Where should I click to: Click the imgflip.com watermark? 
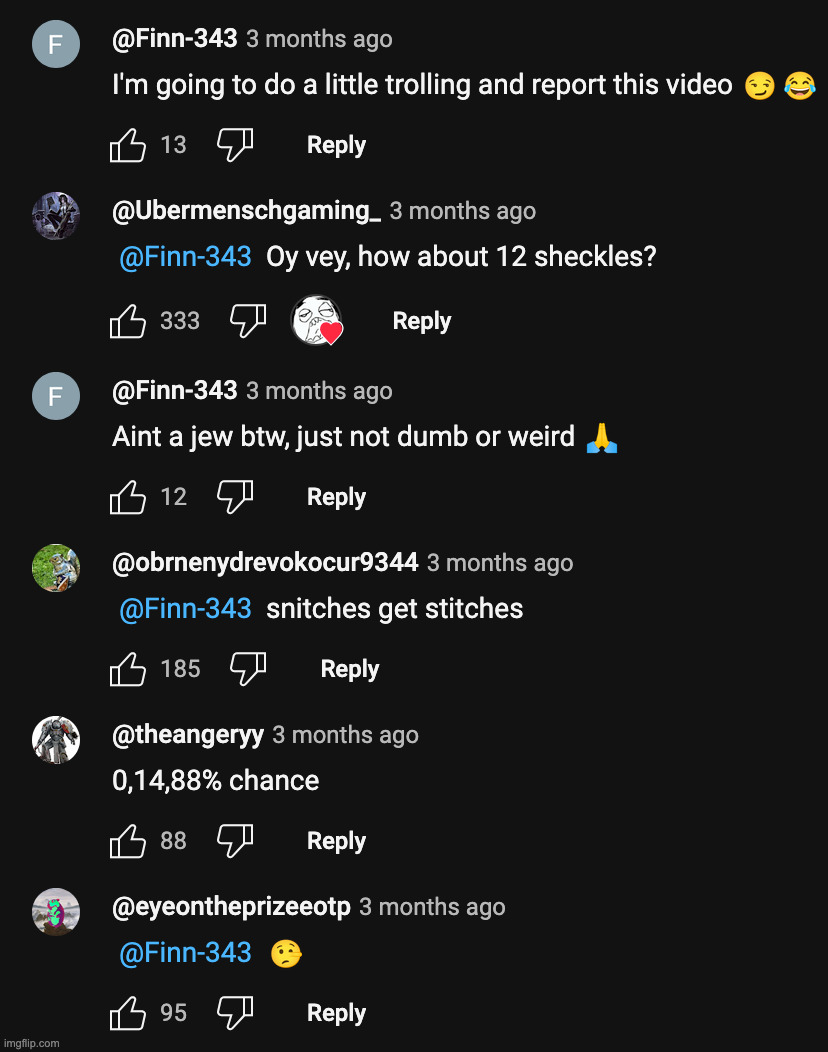[x=30, y=1043]
